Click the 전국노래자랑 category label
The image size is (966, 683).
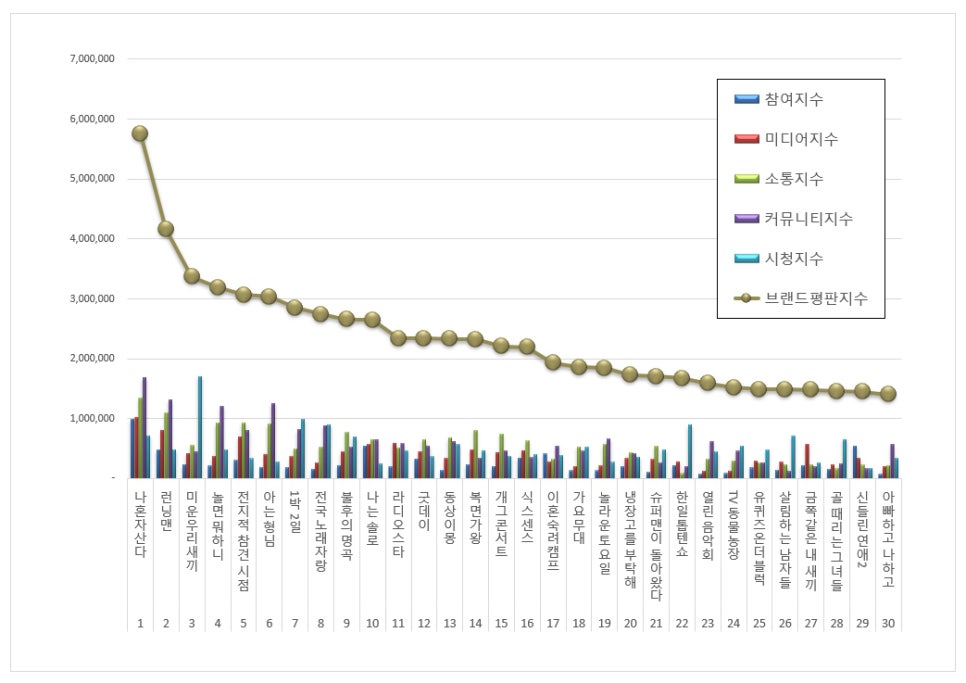tap(321, 531)
